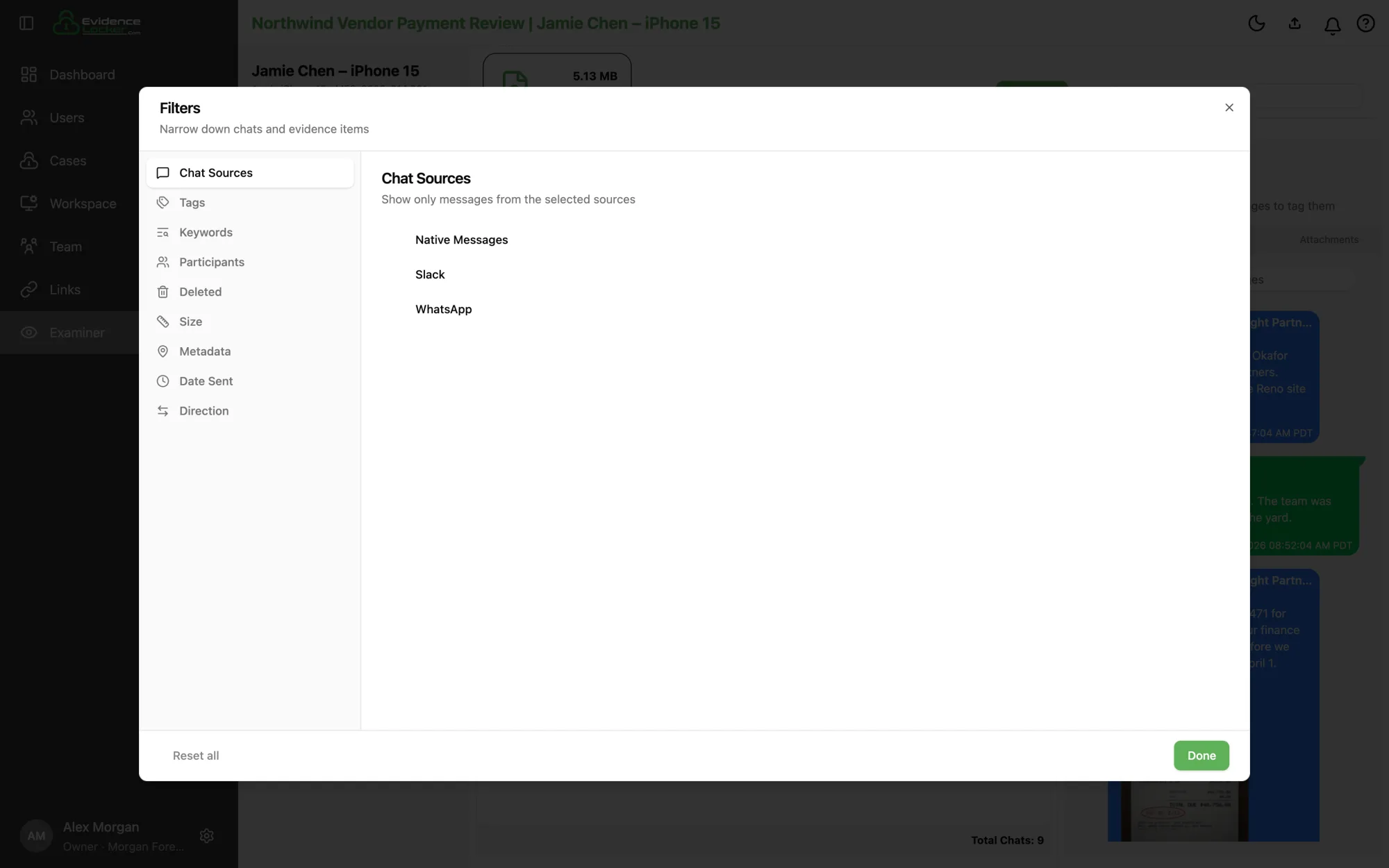Click the Alex Morgan profile name
Screen dimensions: 1389x868
(101, 827)
